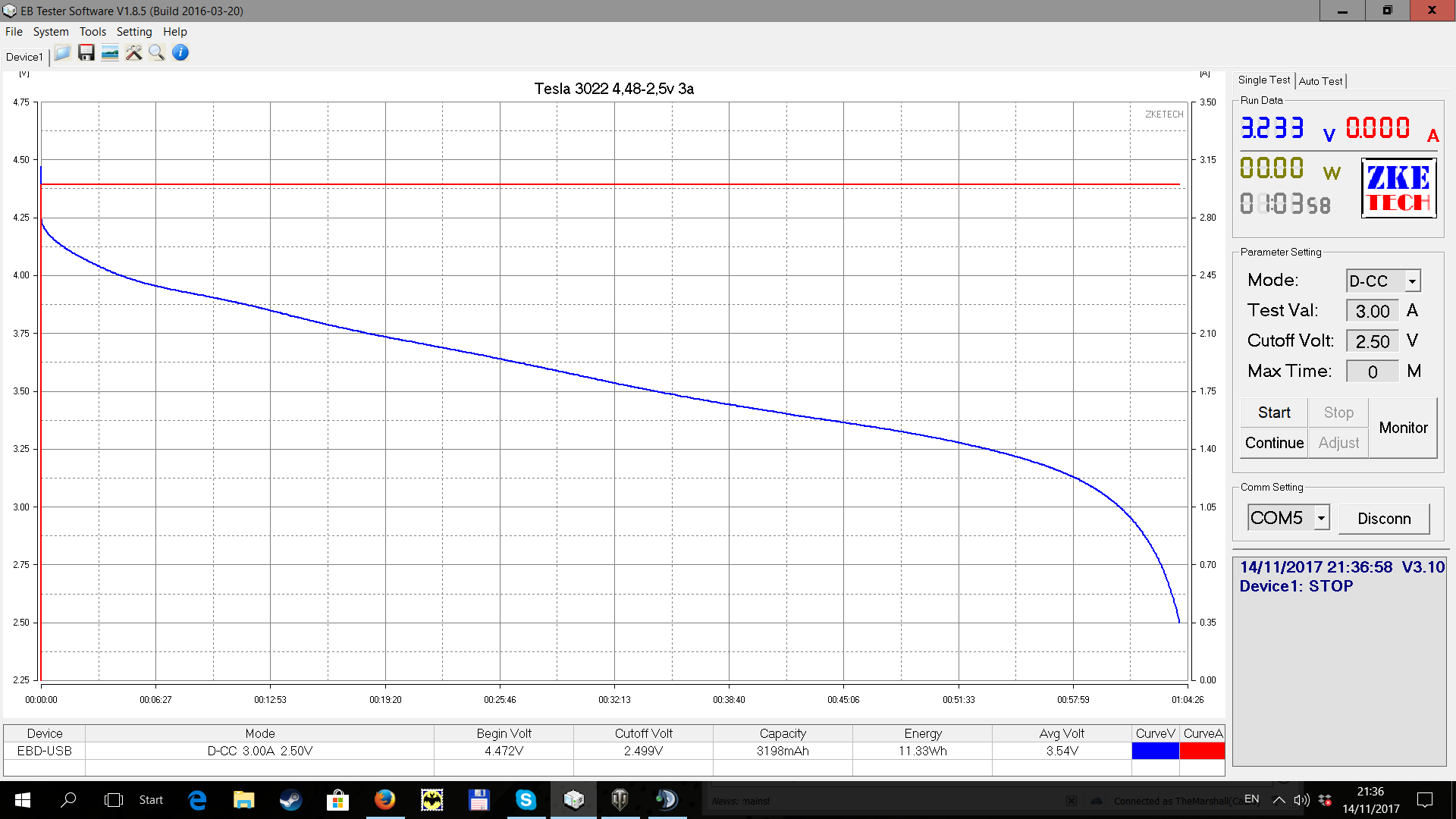
Task: Click the Disconn button
Action: 1384,519
